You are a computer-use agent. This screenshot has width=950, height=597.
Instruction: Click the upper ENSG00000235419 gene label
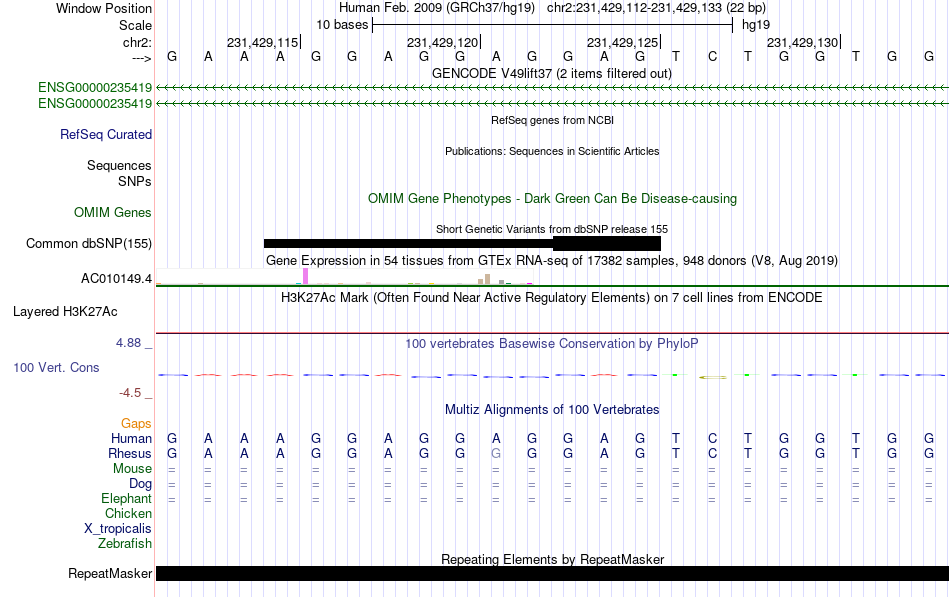(95, 87)
